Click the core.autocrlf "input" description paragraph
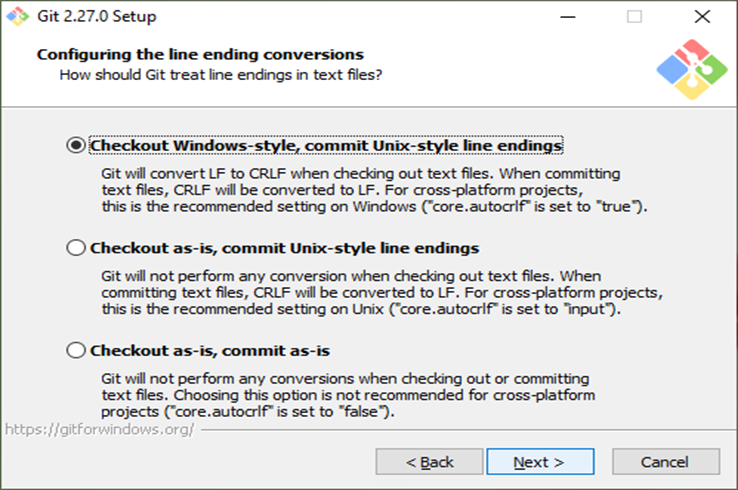 pyautogui.click(x=382, y=292)
